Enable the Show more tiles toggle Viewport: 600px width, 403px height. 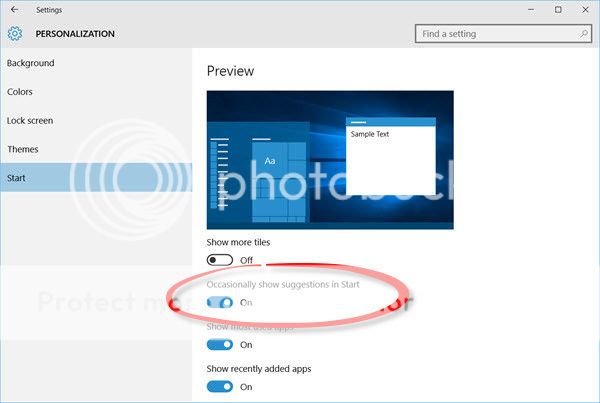click(220, 260)
